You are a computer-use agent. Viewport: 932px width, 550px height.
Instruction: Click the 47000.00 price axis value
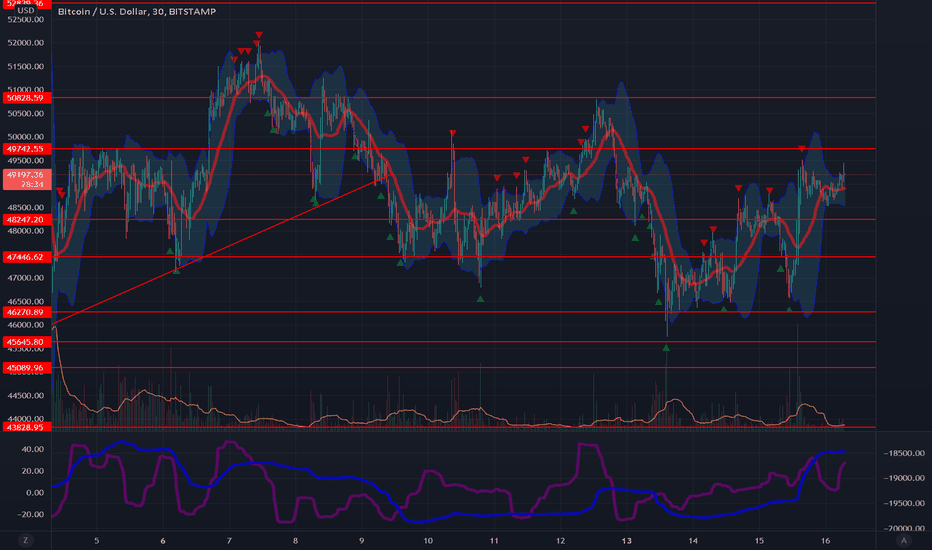26,278
